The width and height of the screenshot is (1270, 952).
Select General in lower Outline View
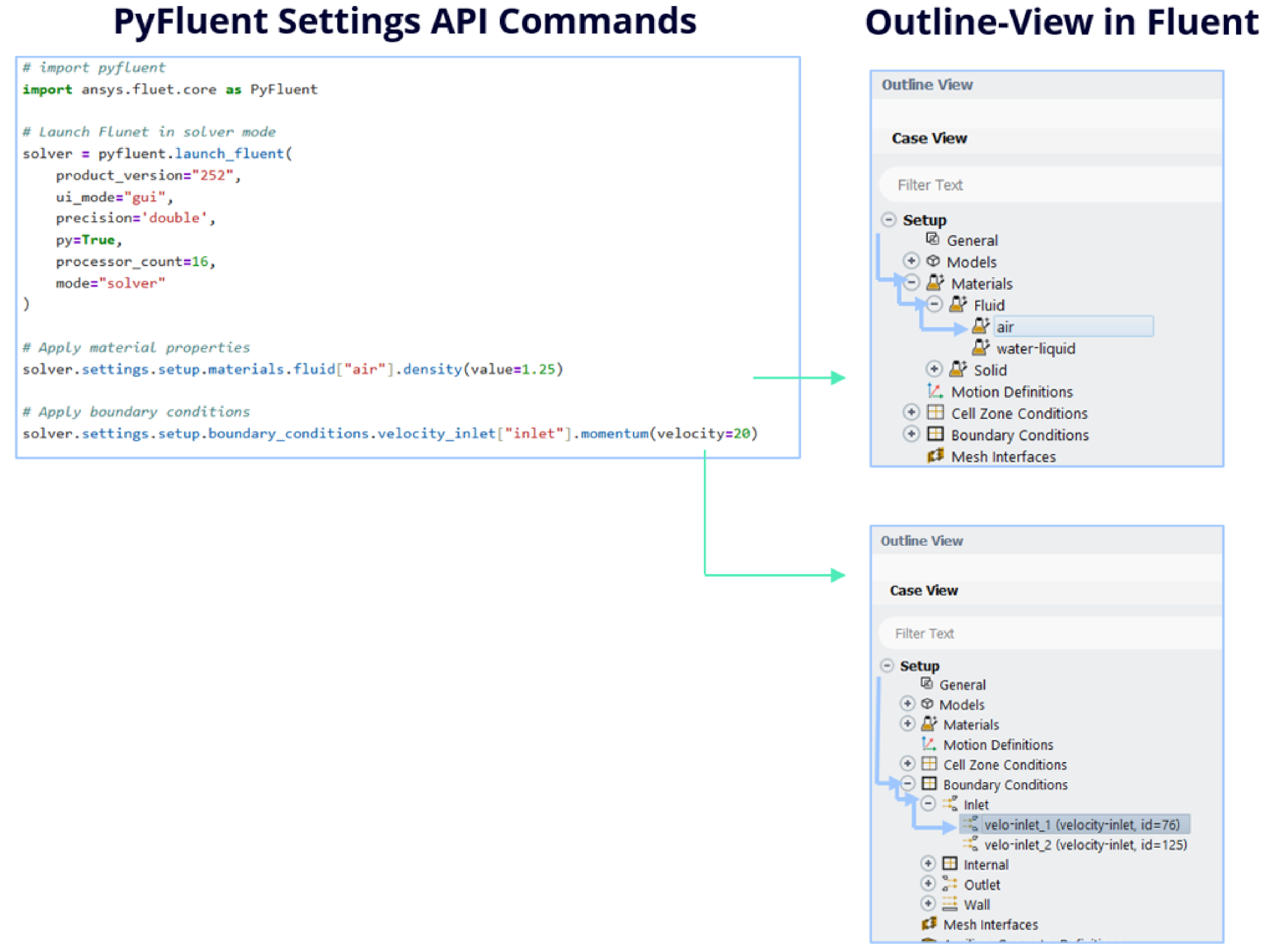click(x=962, y=685)
